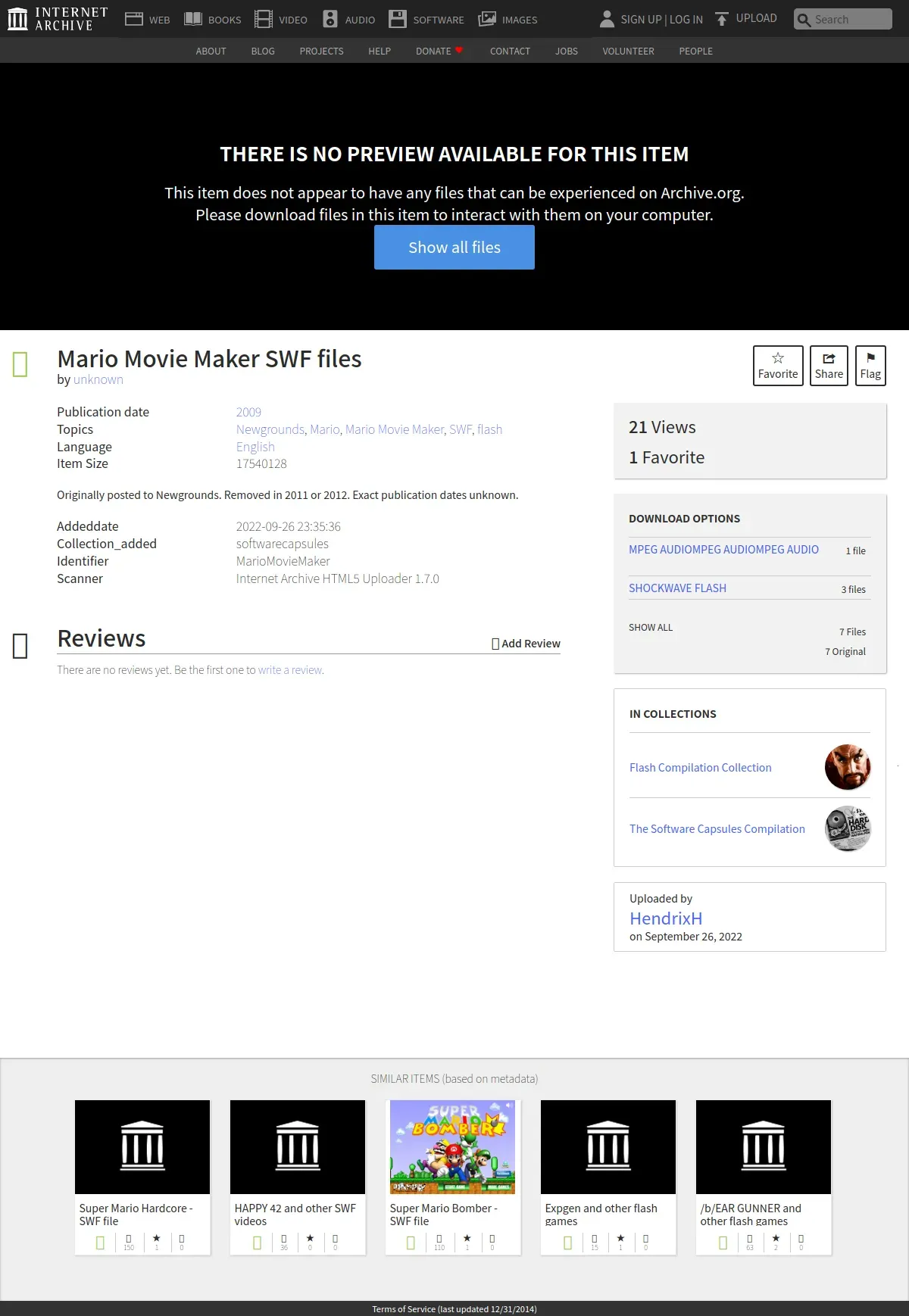Viewport: 909px width, 1316px height.
Task: Open the Contact menu item
Action: [x=510, y=51]
